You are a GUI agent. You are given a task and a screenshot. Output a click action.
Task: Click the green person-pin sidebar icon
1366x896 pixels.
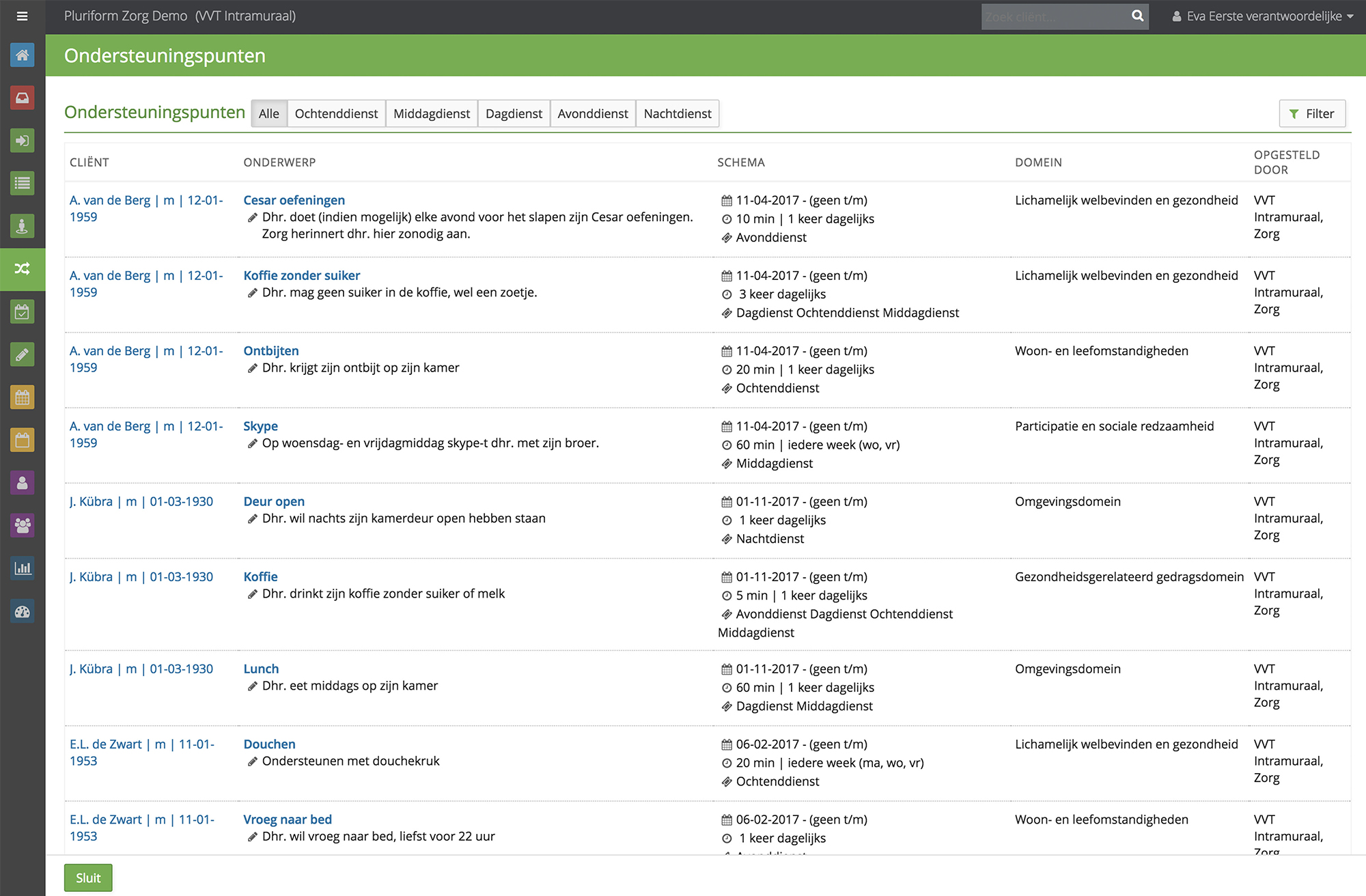click(23, 226)
